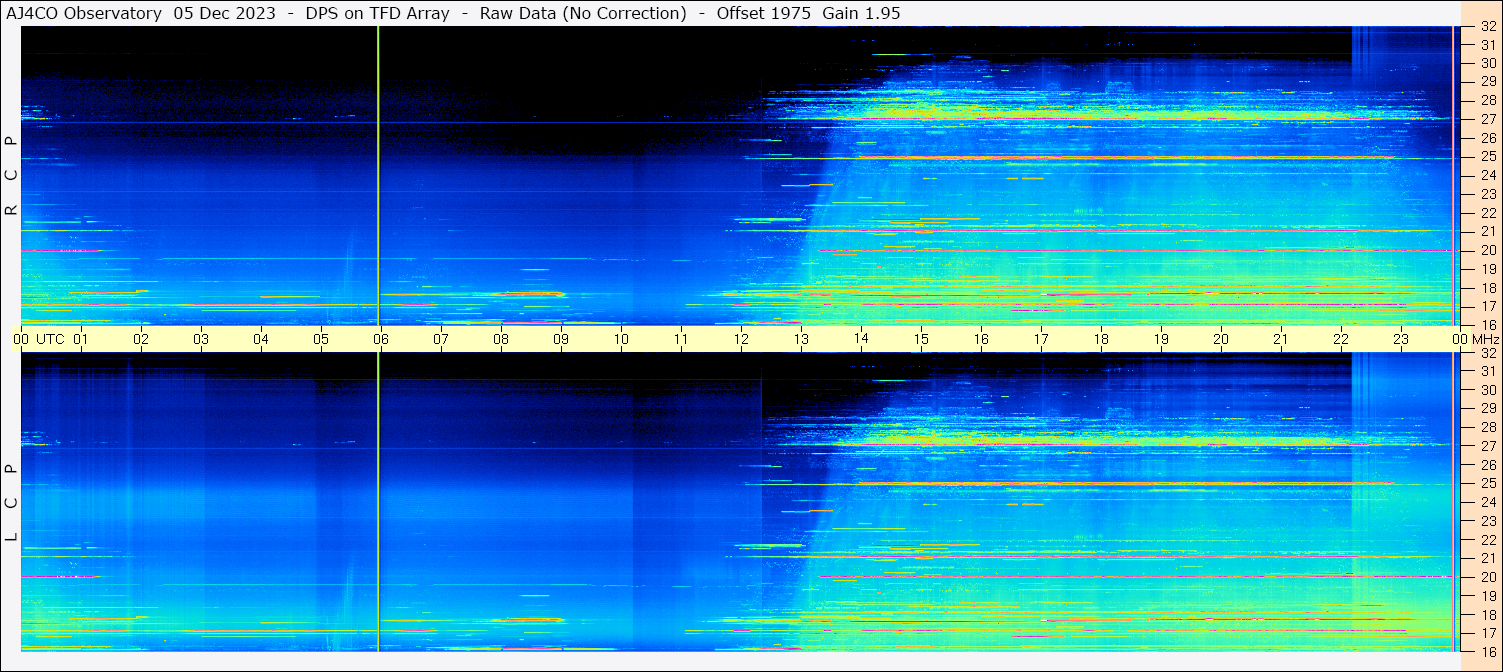
Task: Click 27 MHz label on LCP scale
Action: 1487,446
